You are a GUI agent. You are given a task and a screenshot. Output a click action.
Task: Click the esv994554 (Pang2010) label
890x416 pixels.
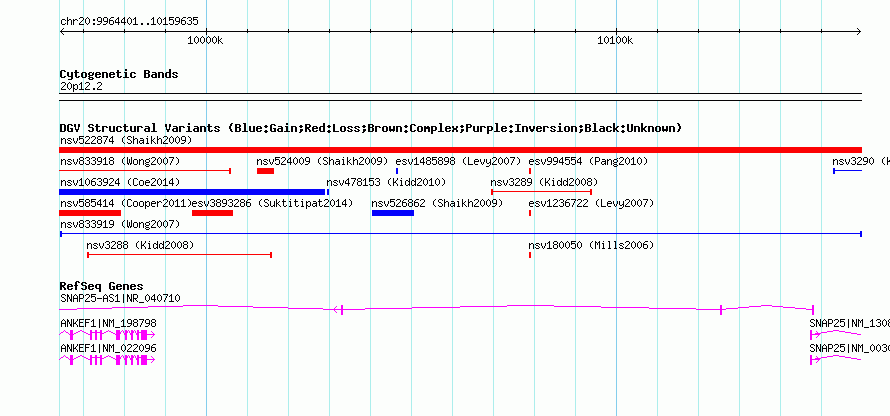point(588,162)
